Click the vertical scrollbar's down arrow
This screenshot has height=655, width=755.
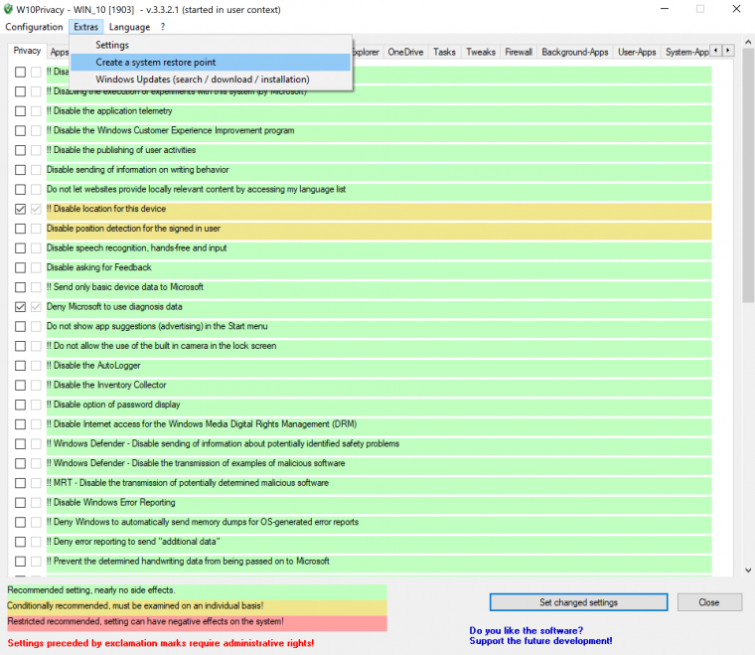click(748, 570)
